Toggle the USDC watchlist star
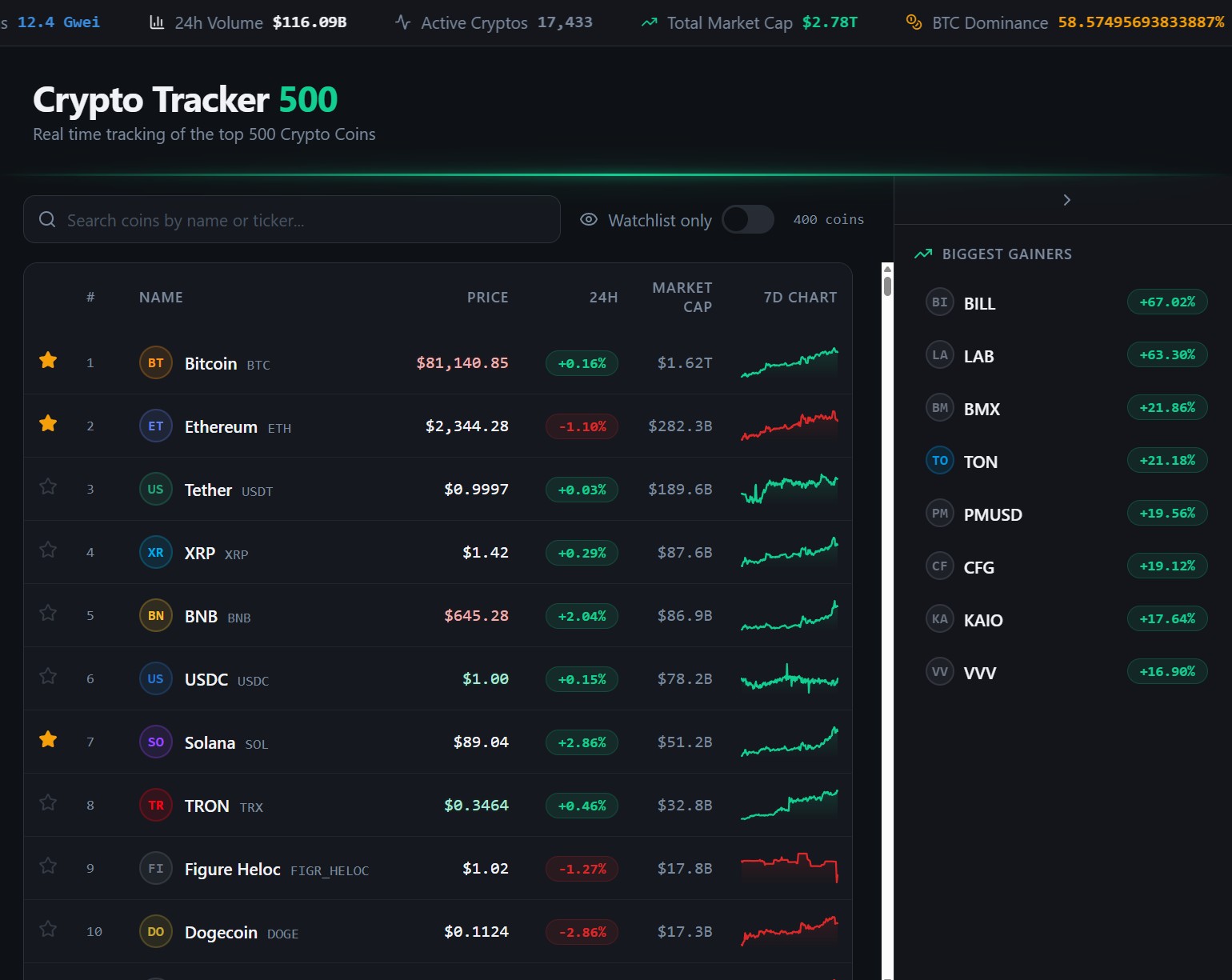 pos(48,677)
